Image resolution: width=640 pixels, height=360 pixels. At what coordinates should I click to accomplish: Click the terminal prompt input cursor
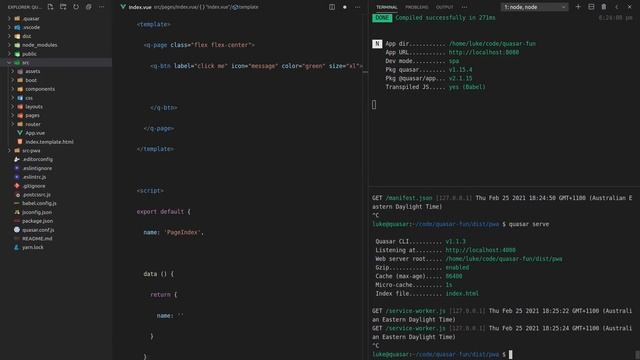point(510,354)
